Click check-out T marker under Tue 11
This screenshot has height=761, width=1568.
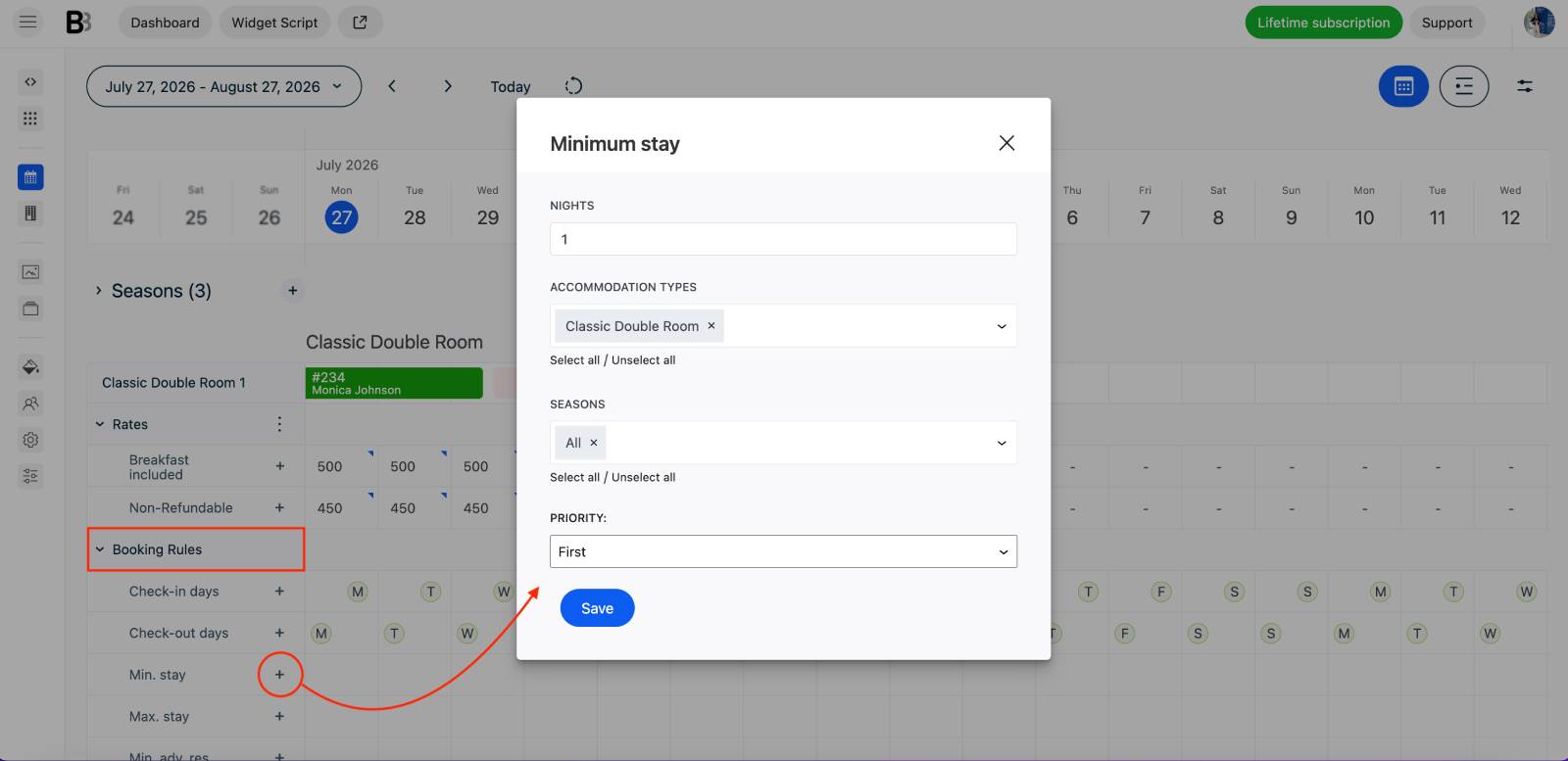[1417, 634]
